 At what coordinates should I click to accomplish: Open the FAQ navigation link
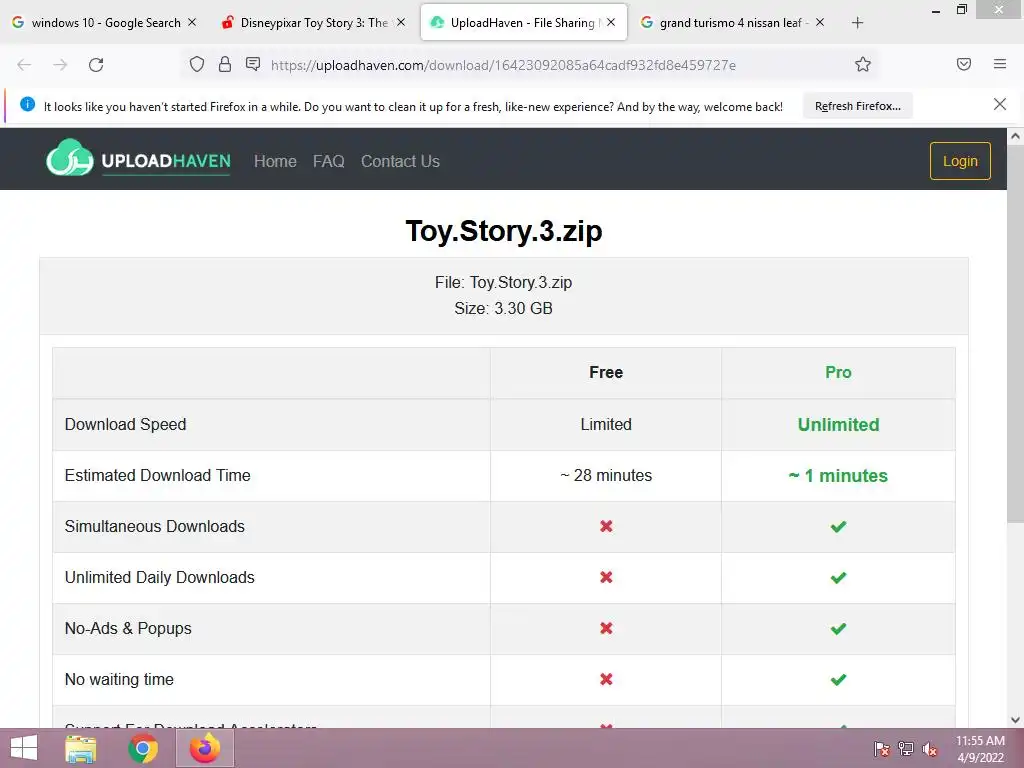(328, 161)
